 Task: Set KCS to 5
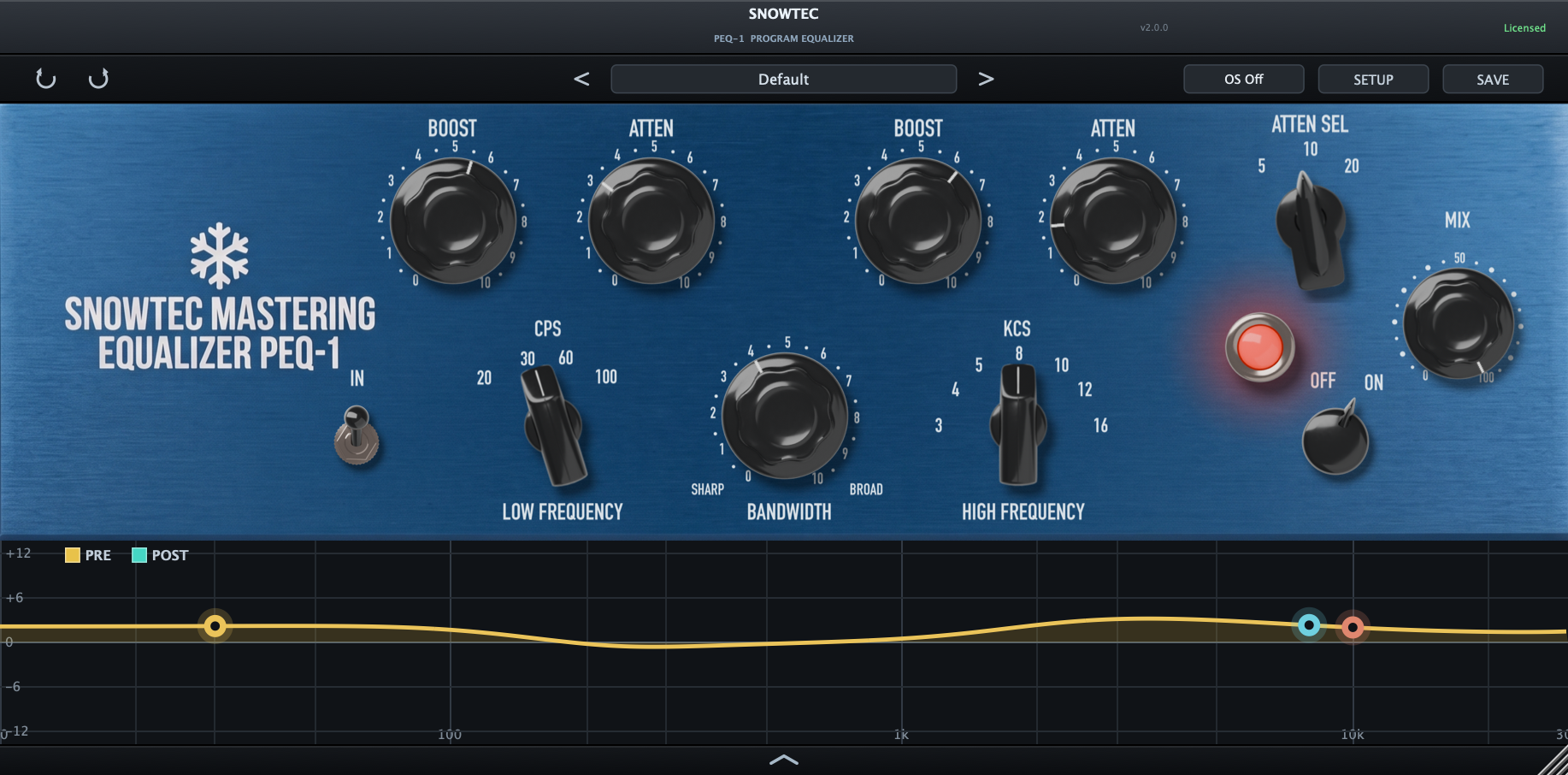click(979, 365)
